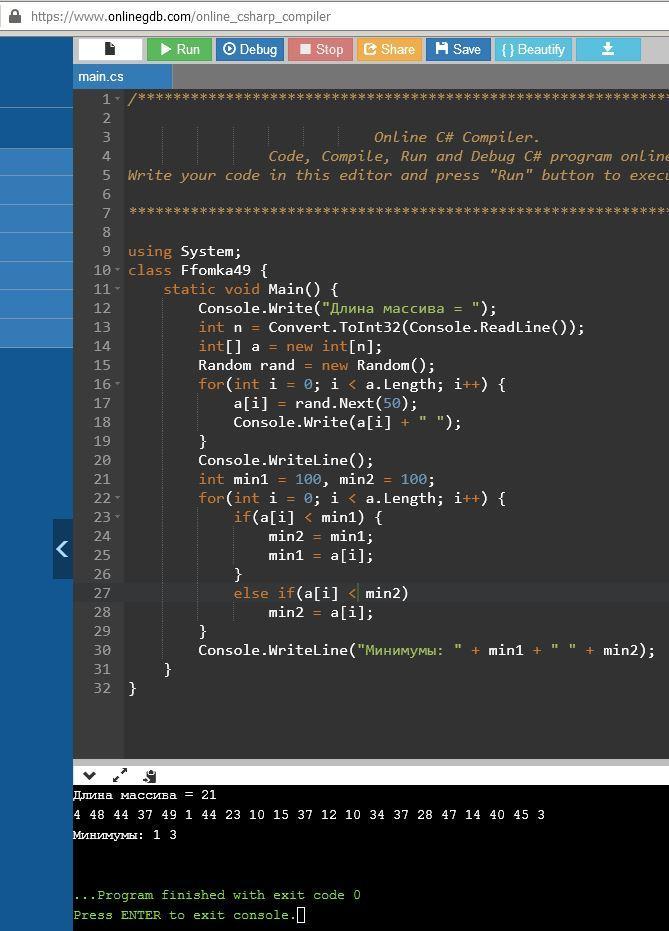Click the 'using System;' line
This screenshot has height=931, width=669.
point(185,251)
